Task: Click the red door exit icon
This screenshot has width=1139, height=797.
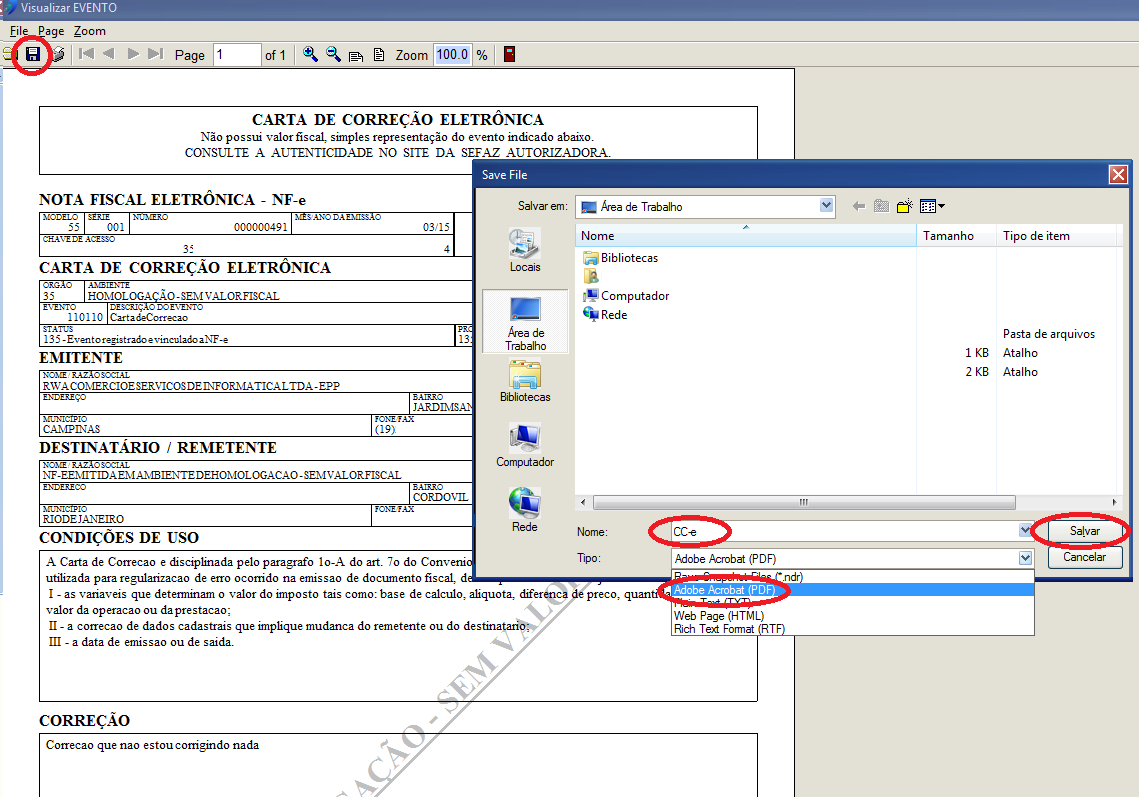Action: pyautogui.click(x=509, y=54)
